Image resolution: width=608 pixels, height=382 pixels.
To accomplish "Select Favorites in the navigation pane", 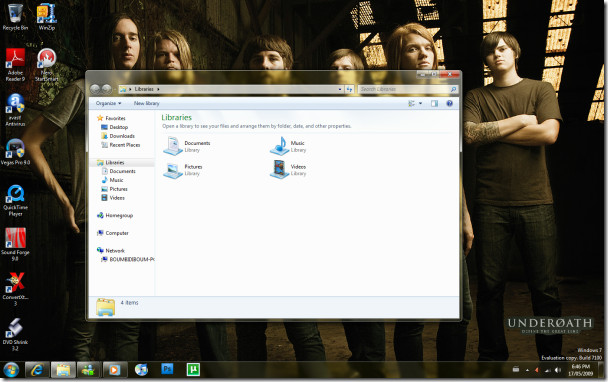I will coord(116,118).
